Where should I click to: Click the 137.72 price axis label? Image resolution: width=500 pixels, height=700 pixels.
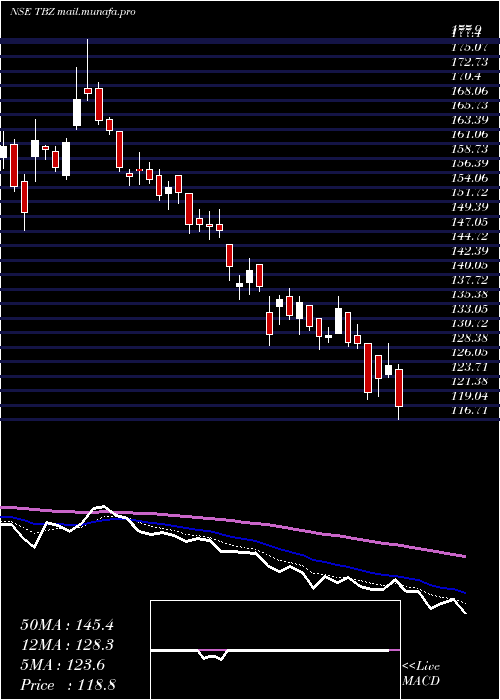tap(470, 279)
